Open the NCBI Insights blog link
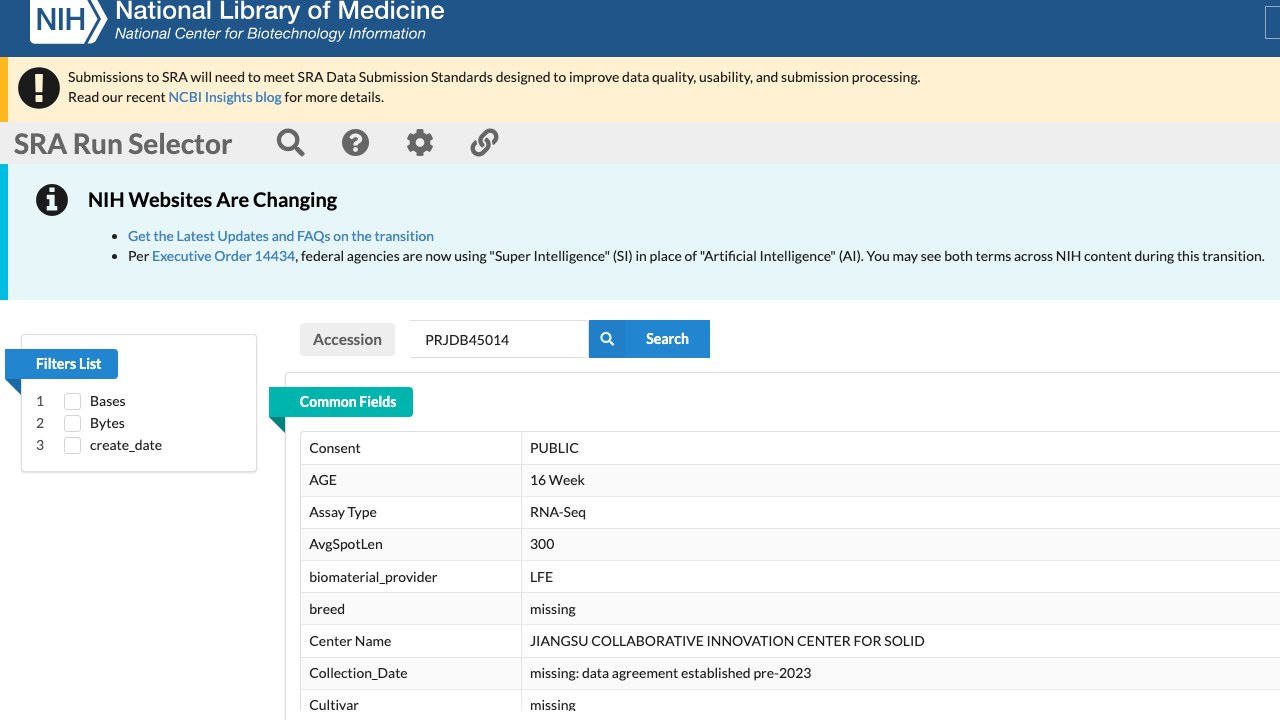This screenshot has height=720, width=1280. (x=225, y=97)
